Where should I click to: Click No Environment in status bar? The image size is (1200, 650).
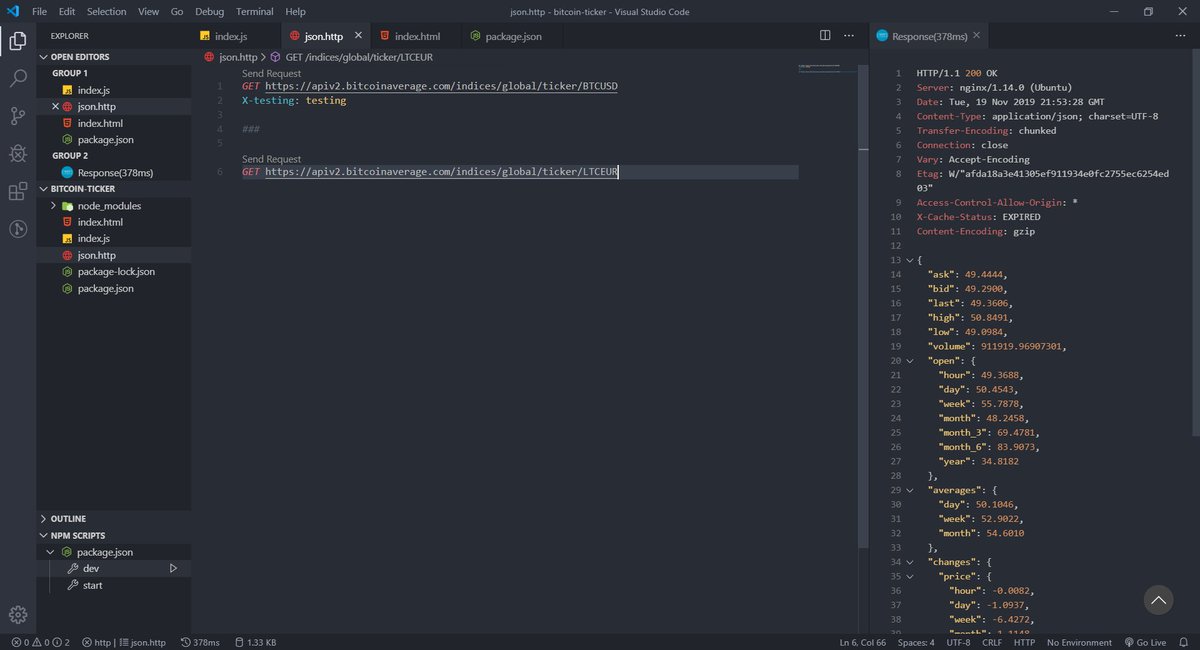click(x=1079, y=642)
